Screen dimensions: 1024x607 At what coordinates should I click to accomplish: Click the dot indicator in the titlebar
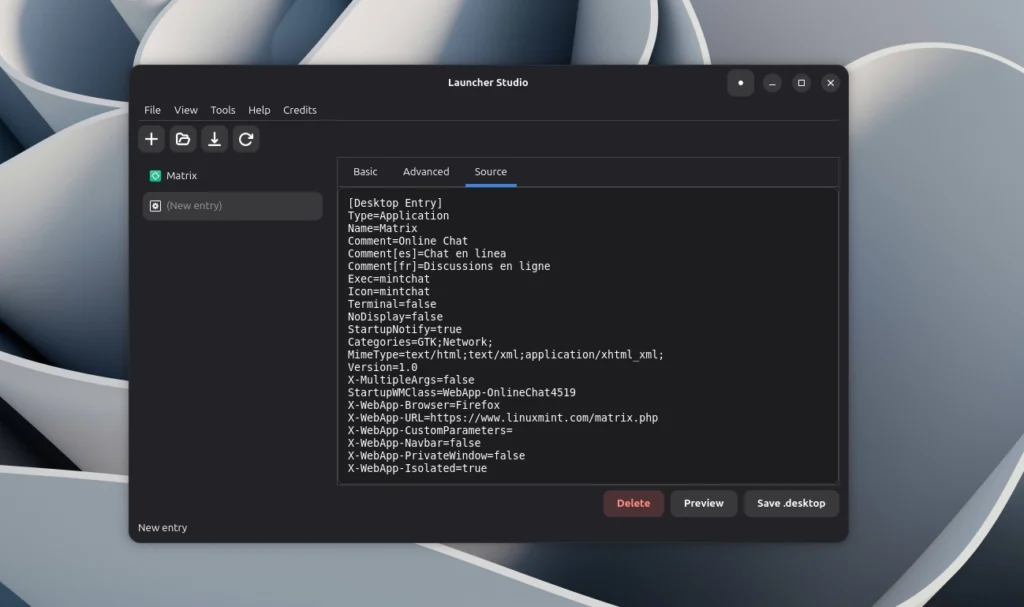[x=741, y=83]
